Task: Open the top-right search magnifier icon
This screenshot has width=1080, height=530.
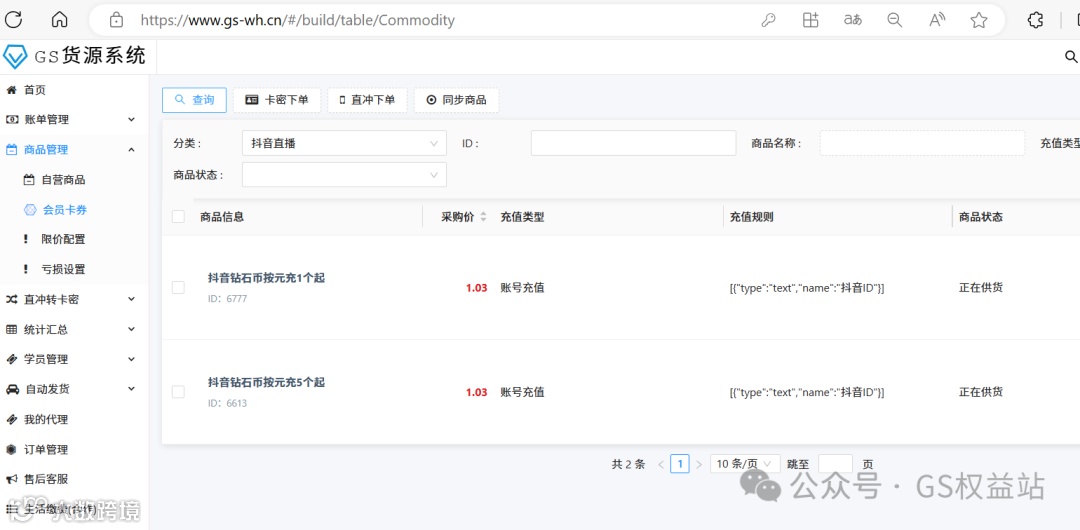Action: 1071,57
